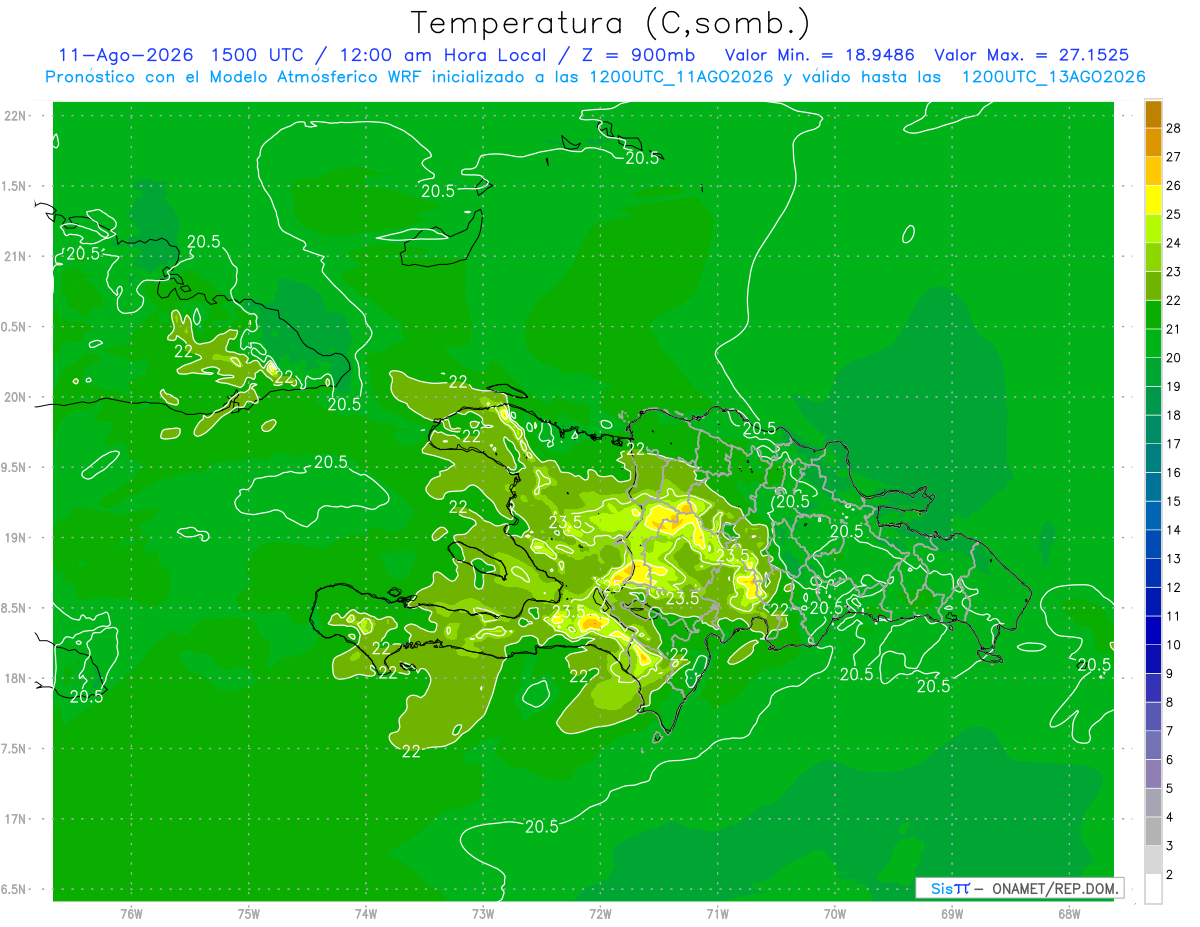This screenshot has height=927, width=1200.
Task: Pick the dark blue legend color between 10 and 11
Action: 1153,630
